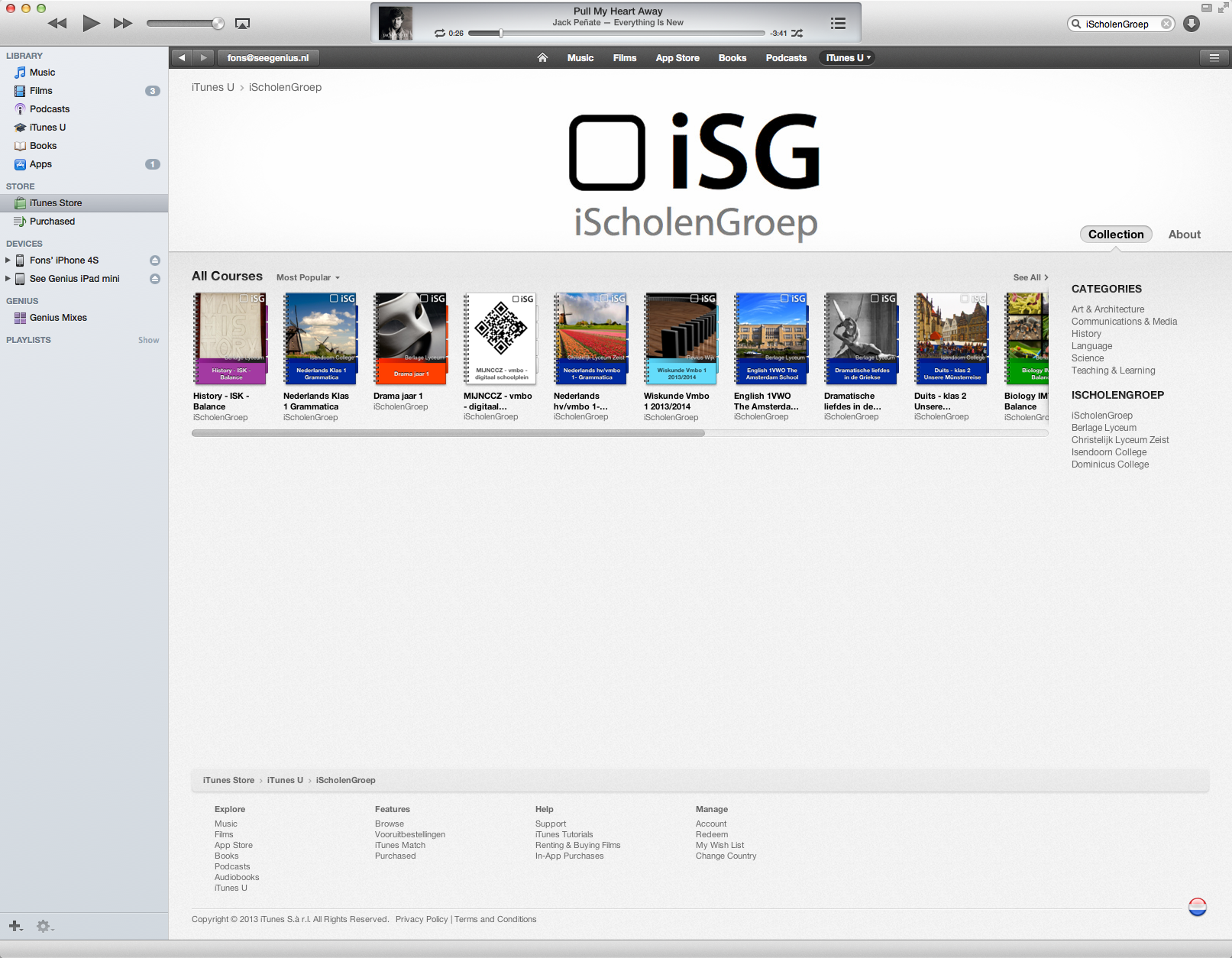Show the Playlists section
The height and width of the screenshot is (958, 1232).
148,341
